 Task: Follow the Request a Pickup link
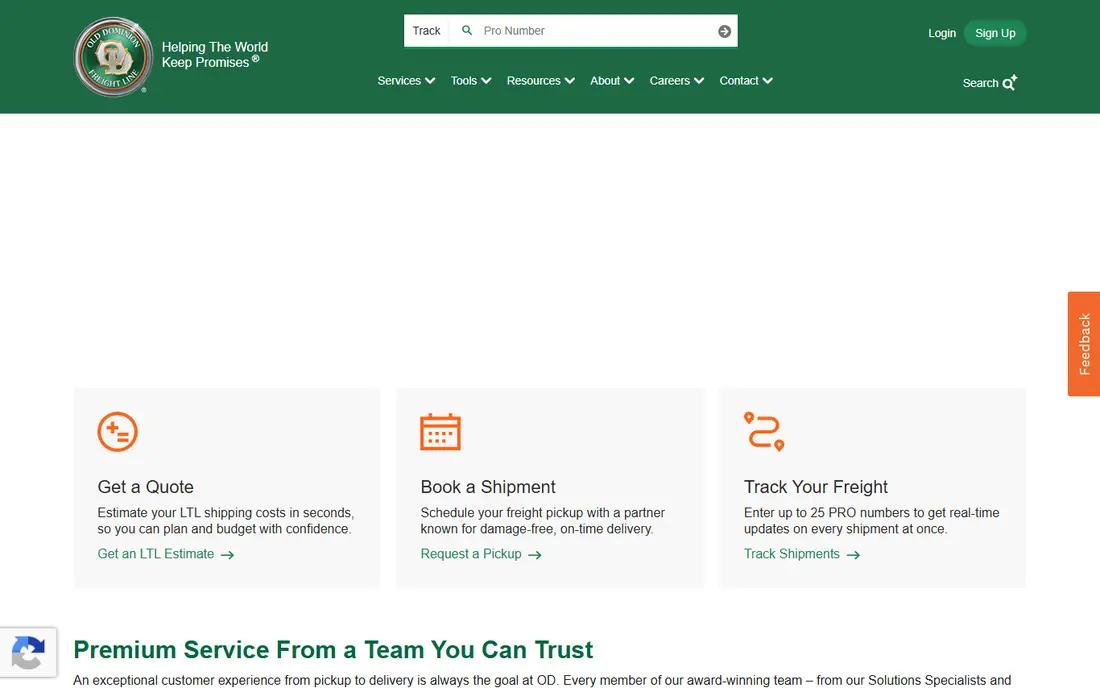[471, 554]
